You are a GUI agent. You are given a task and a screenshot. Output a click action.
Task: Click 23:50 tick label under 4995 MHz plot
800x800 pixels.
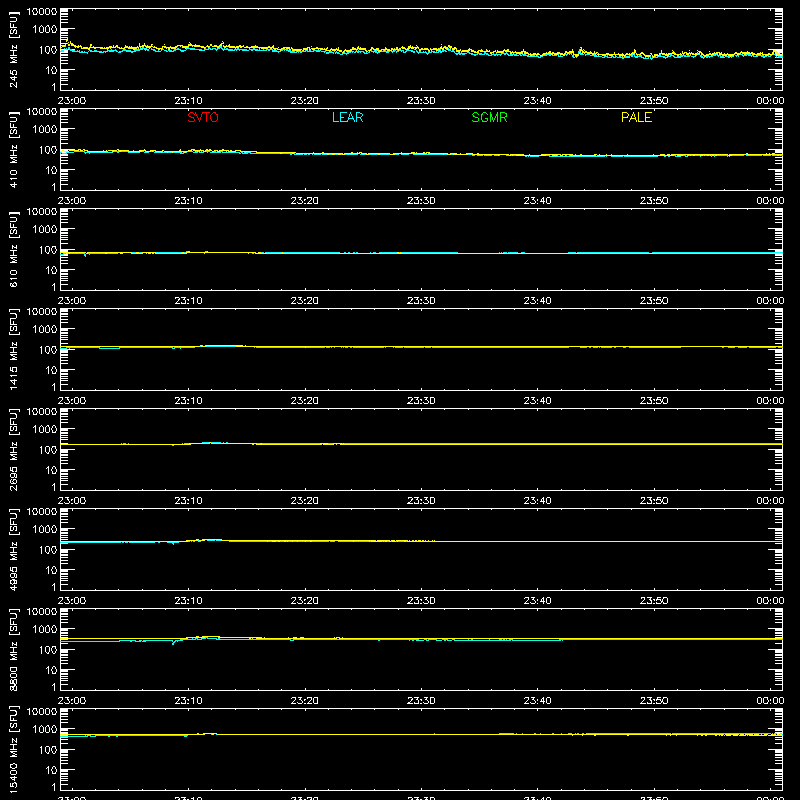click(654, 601)
